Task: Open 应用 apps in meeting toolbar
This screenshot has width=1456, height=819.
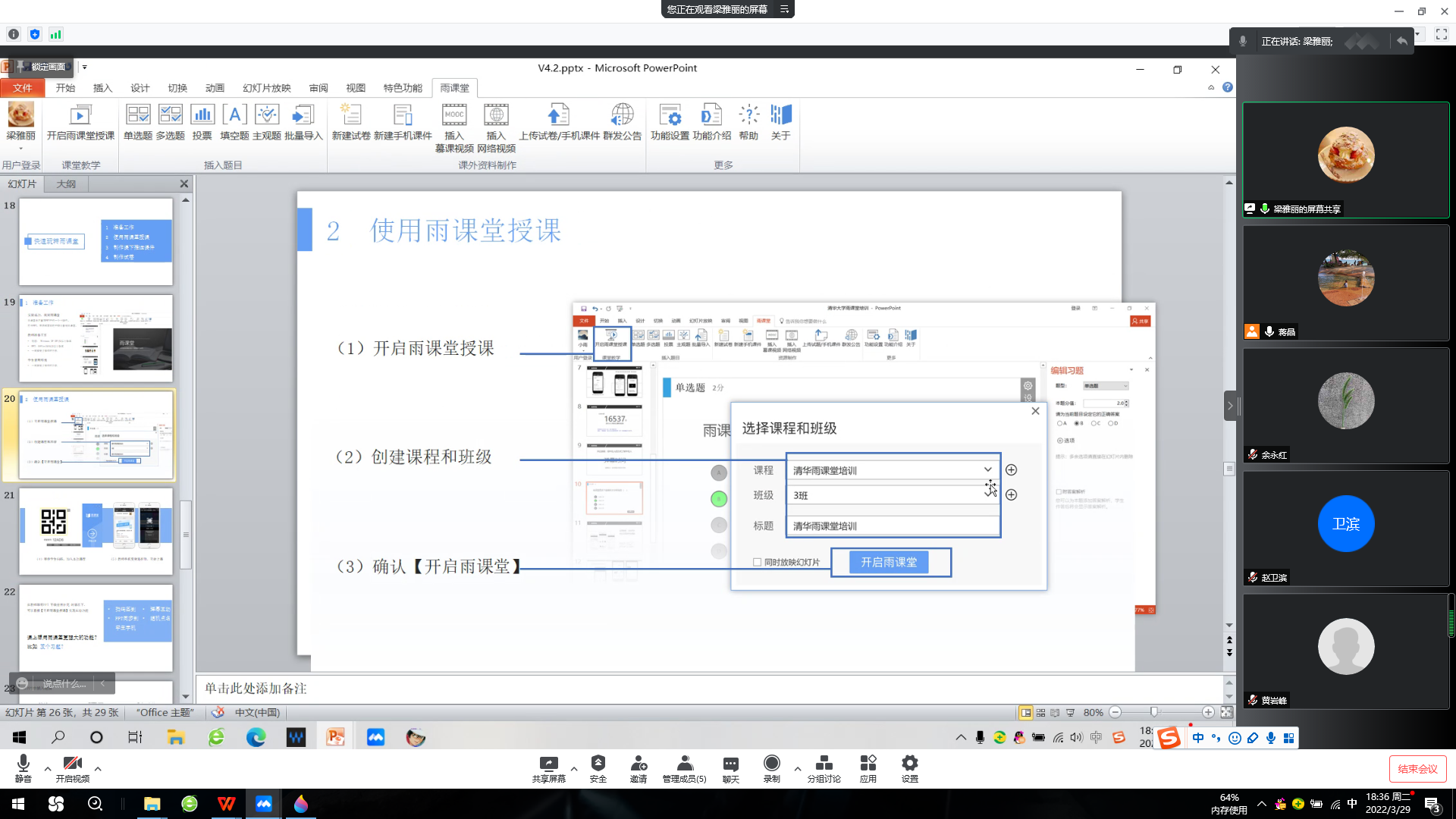Action: 868,769
